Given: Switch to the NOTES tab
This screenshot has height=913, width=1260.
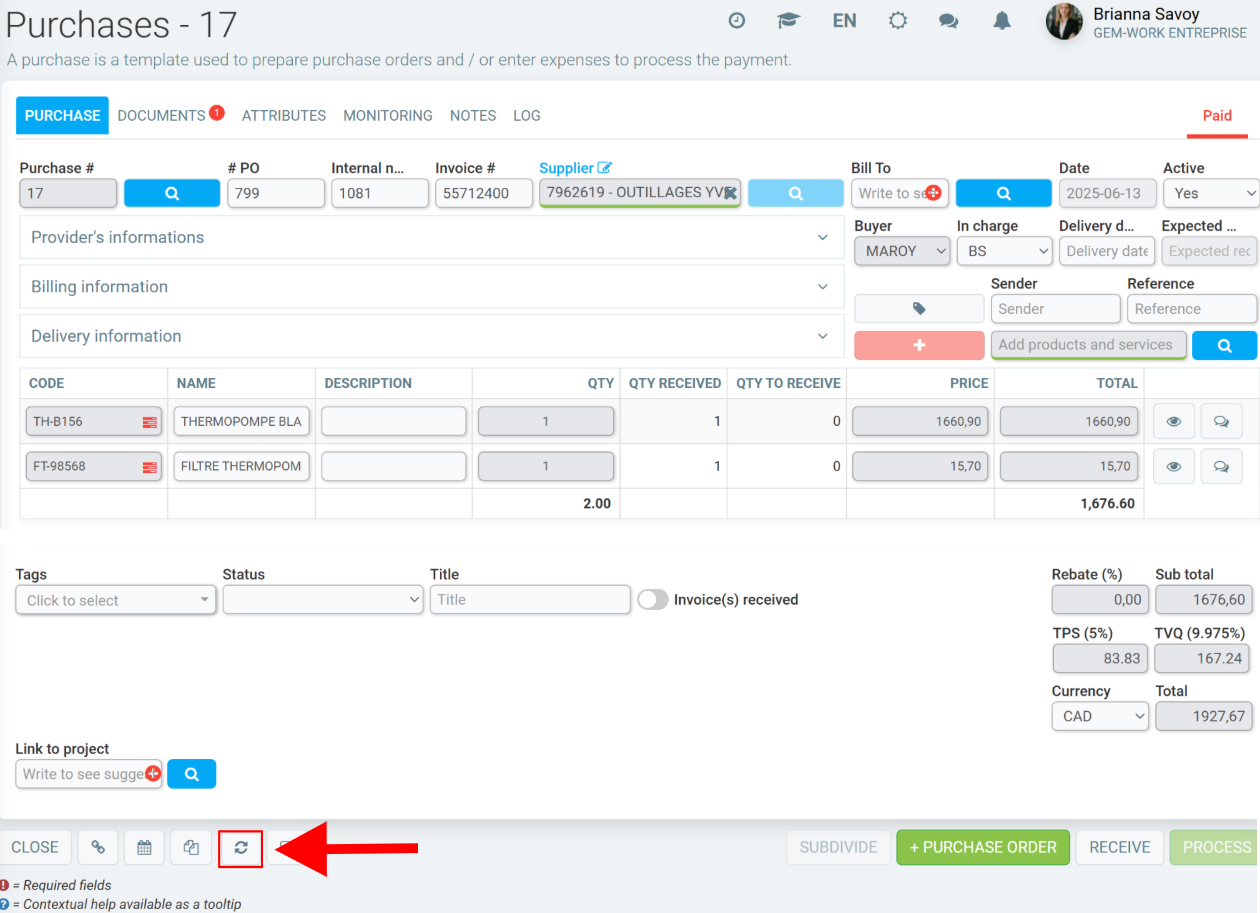Looking at the screenshot, I should click(473, 116).
